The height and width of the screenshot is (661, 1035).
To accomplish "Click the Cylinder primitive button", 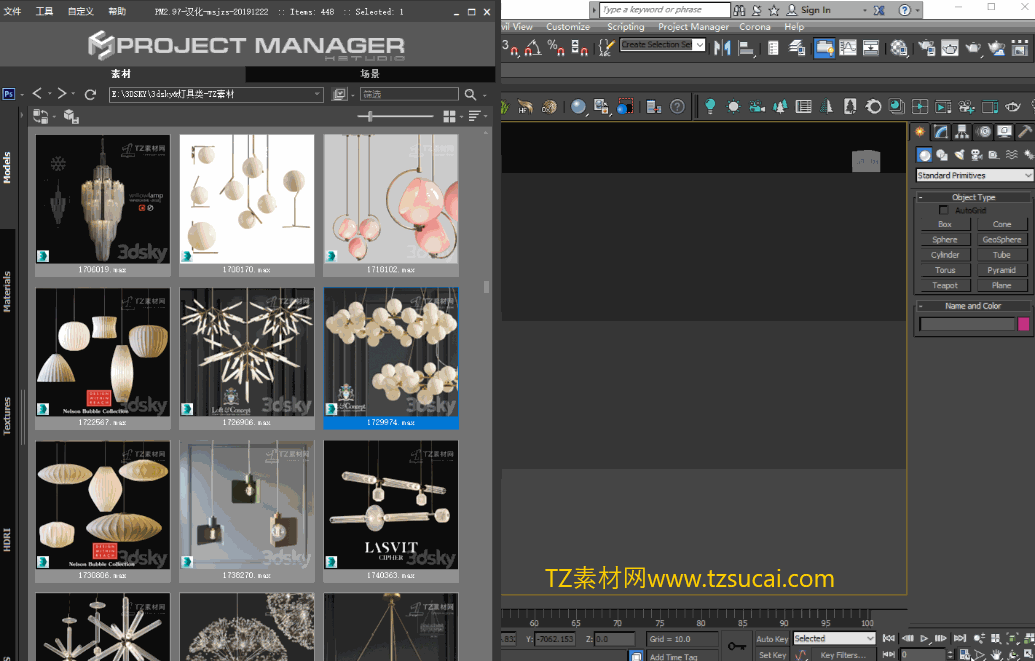I will [945, 255].
